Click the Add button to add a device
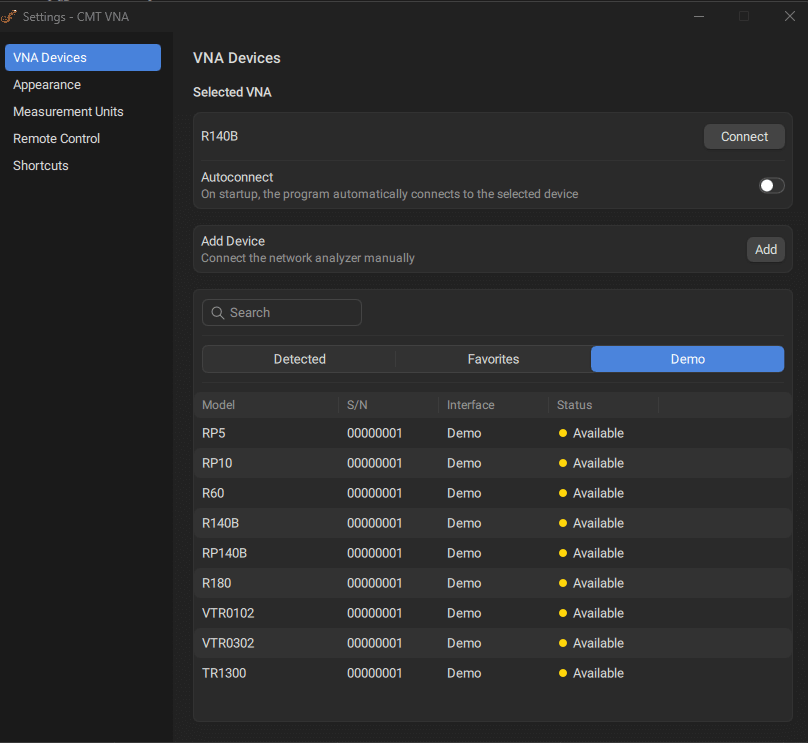This screenshot has width=808, height=743. [765, 250]
